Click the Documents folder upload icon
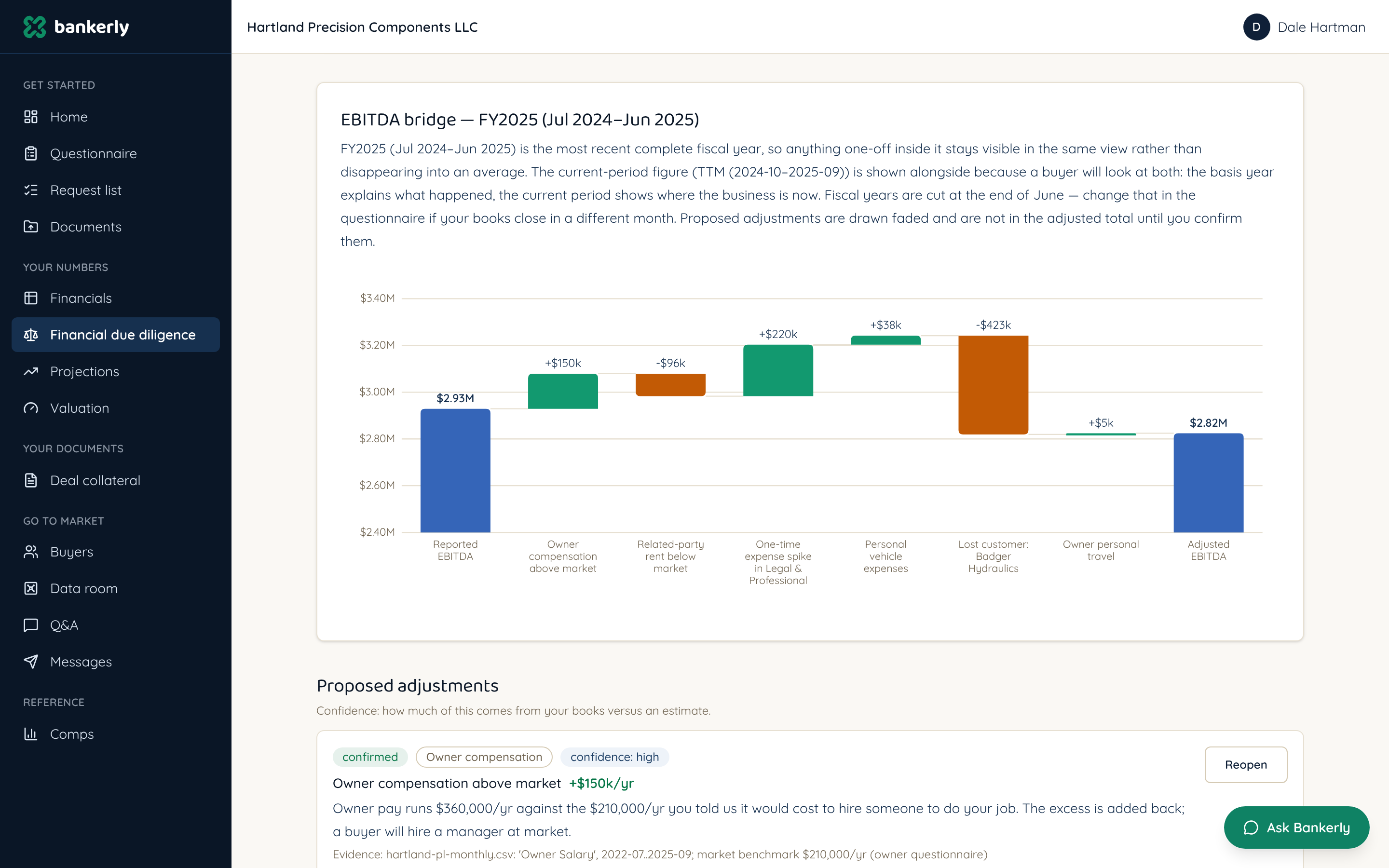1389x868 pixels. coord(31,227)
